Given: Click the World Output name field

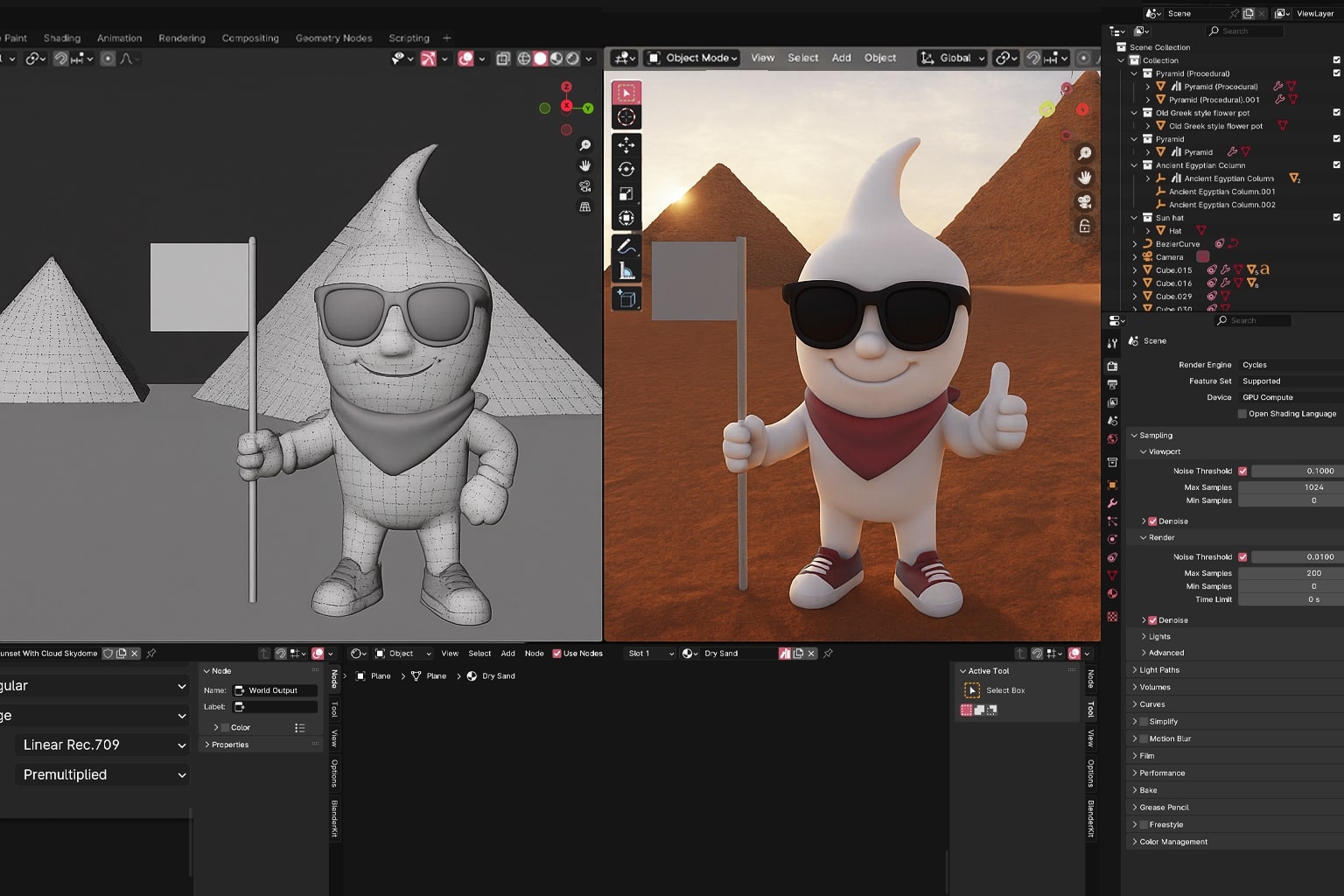Looking at the screenshot, I should pyautogui.click(x=275, y=690).
